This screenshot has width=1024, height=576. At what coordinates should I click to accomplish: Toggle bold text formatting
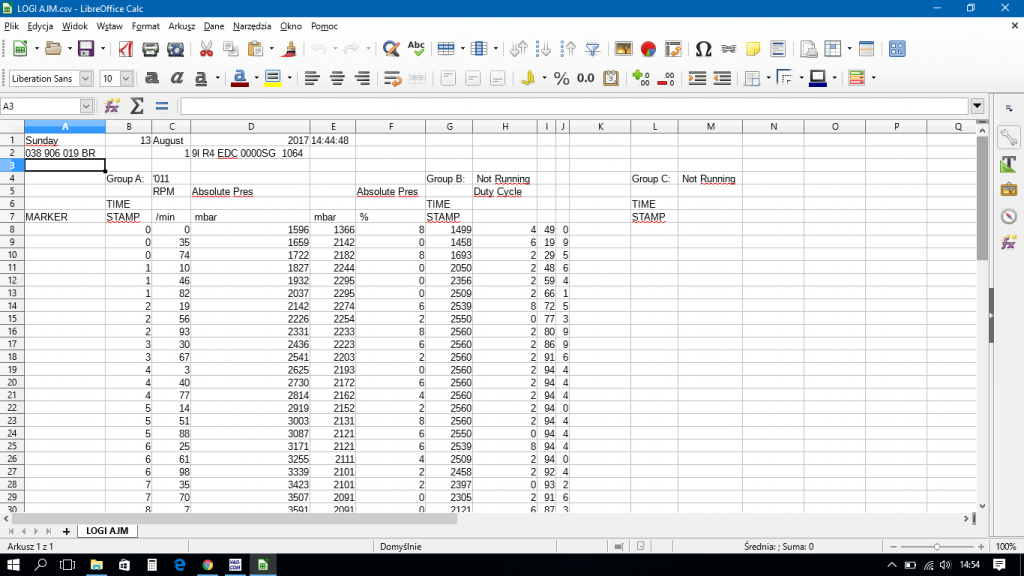(152, 78)
